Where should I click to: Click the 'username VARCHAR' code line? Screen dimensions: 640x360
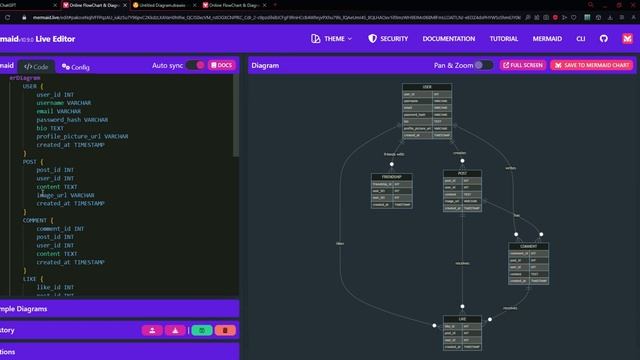[64, 103]
